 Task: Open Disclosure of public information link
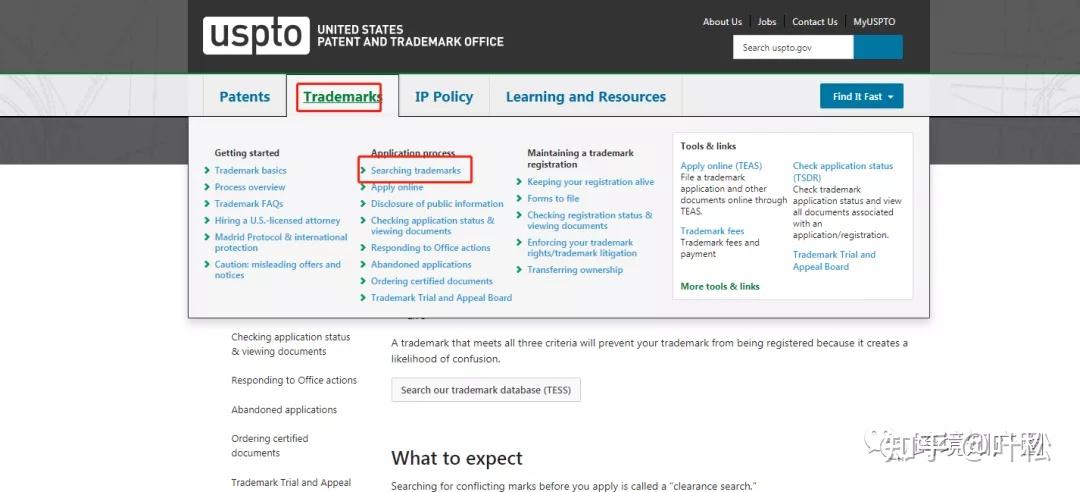[x=437, y=203]
